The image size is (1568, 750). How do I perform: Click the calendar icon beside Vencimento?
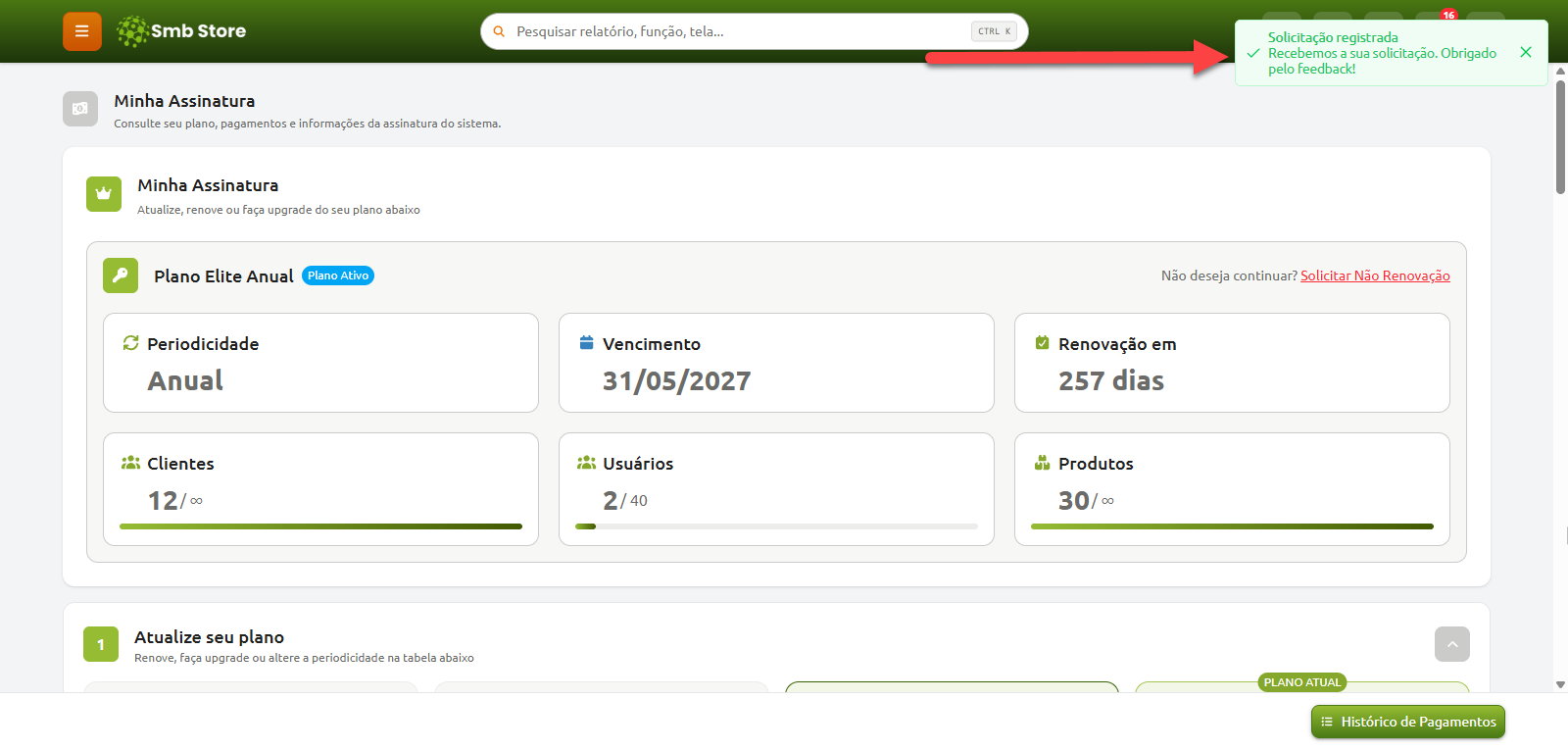[x=586, y=343]
